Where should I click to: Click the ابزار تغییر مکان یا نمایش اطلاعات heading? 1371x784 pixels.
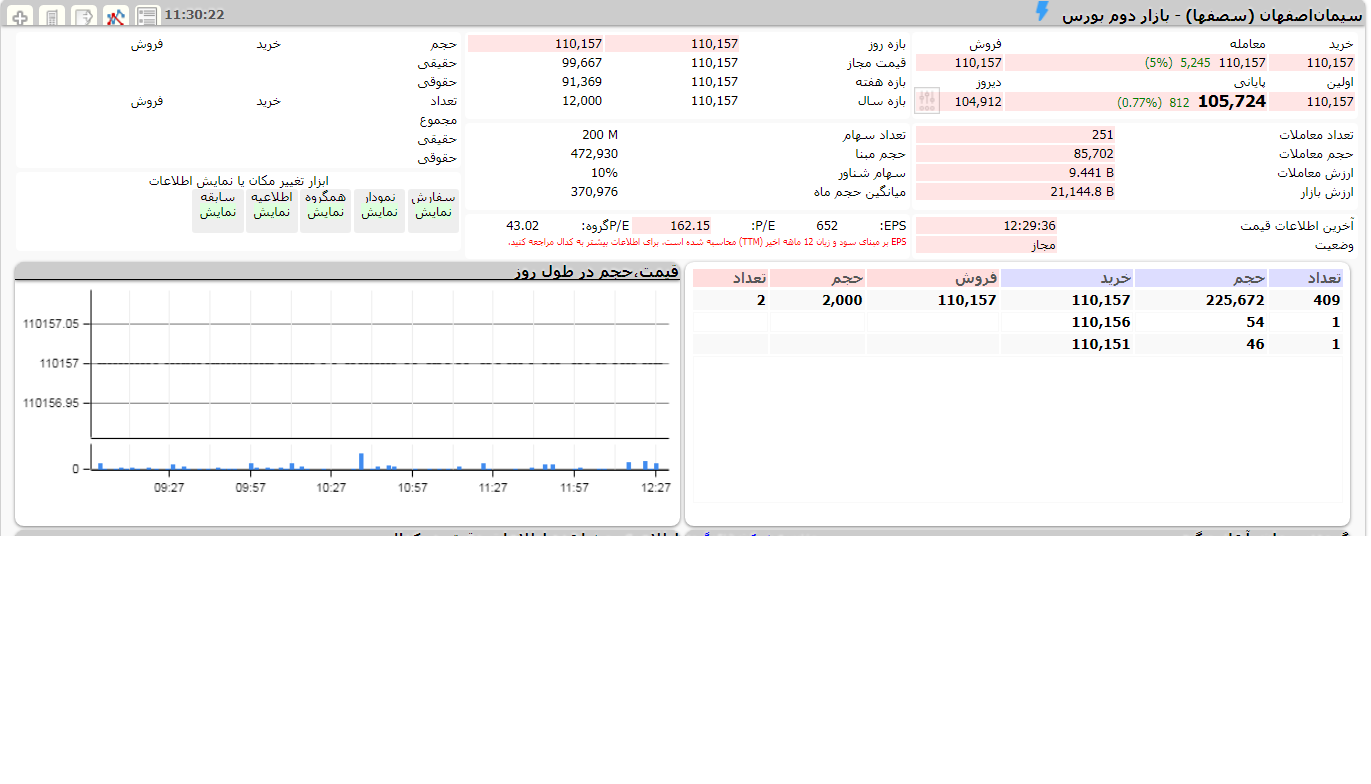pyautogui.click(x=239, y=181)
